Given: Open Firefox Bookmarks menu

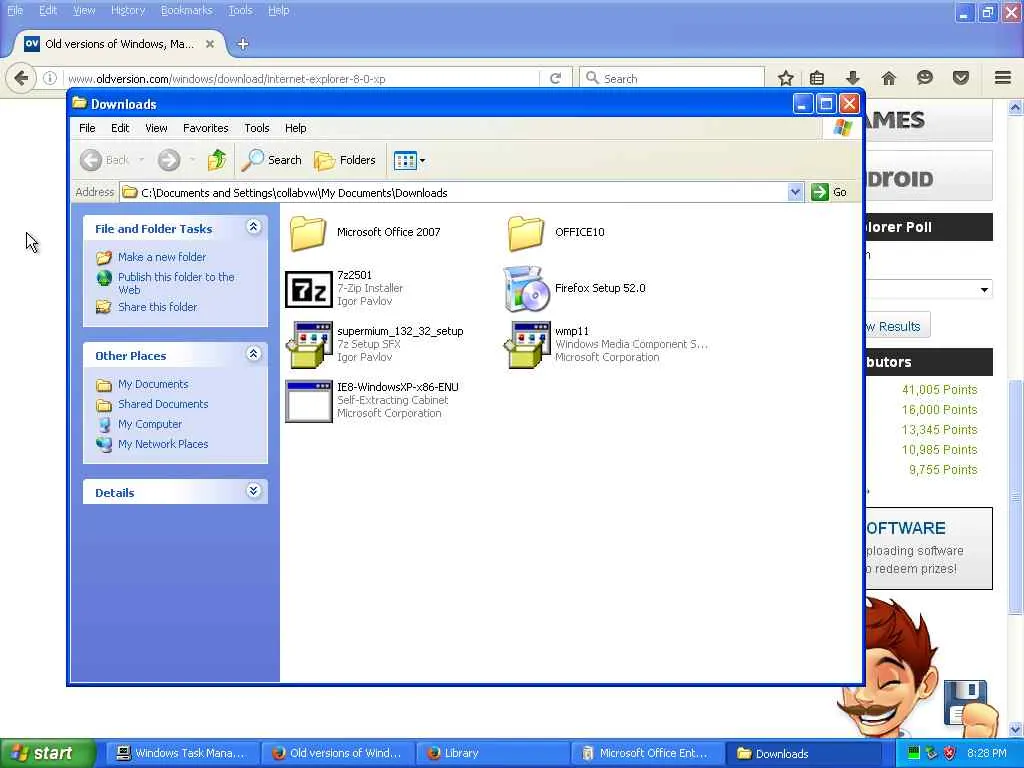Looking at the screenshot, I should pyautogui.click(x=187, y=10).
